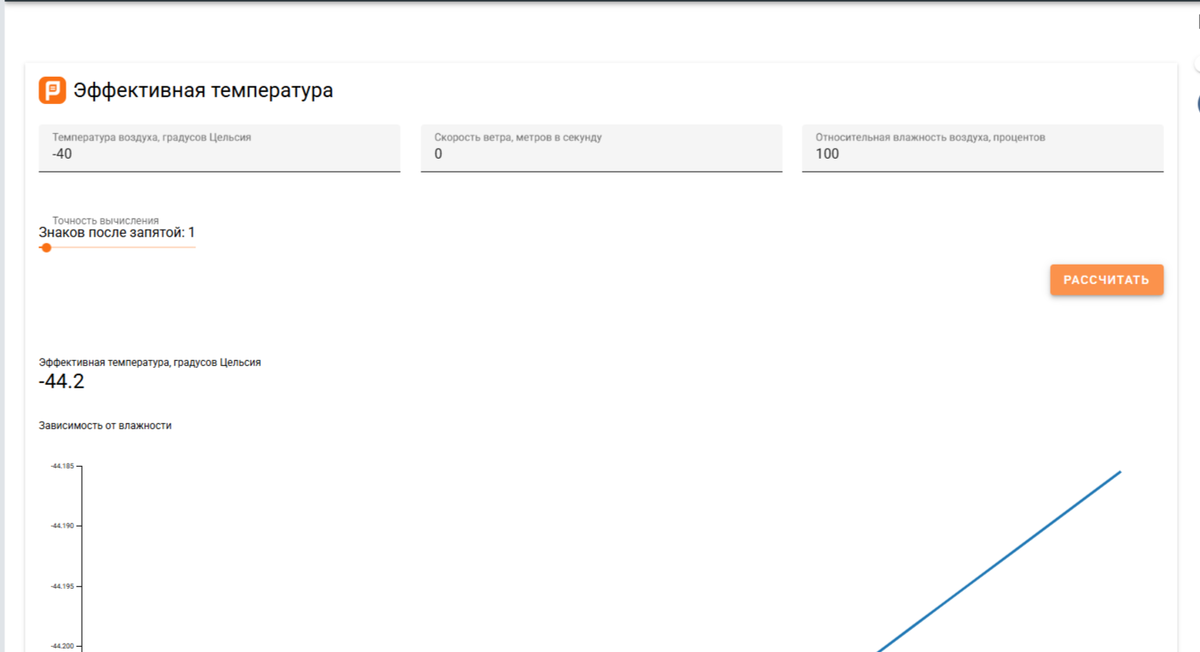This screenshot has width=1200, height=652.
Task: Click the orange precision slider handle
Action: click(x=46, y=247)
